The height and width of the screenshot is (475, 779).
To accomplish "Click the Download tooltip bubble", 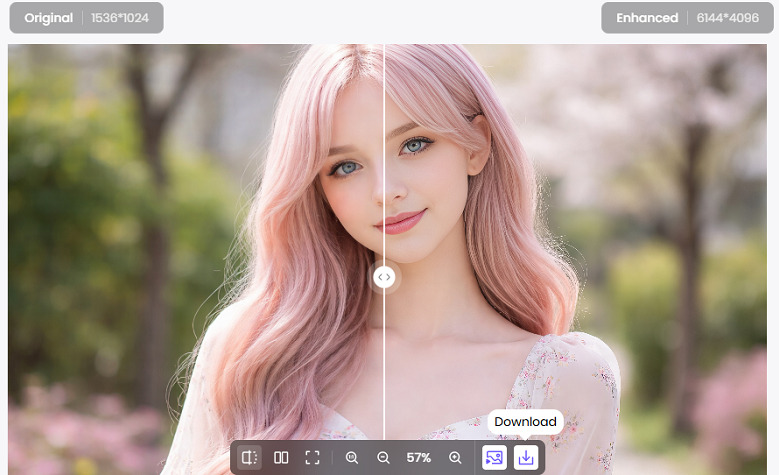I will pos(525,422).
